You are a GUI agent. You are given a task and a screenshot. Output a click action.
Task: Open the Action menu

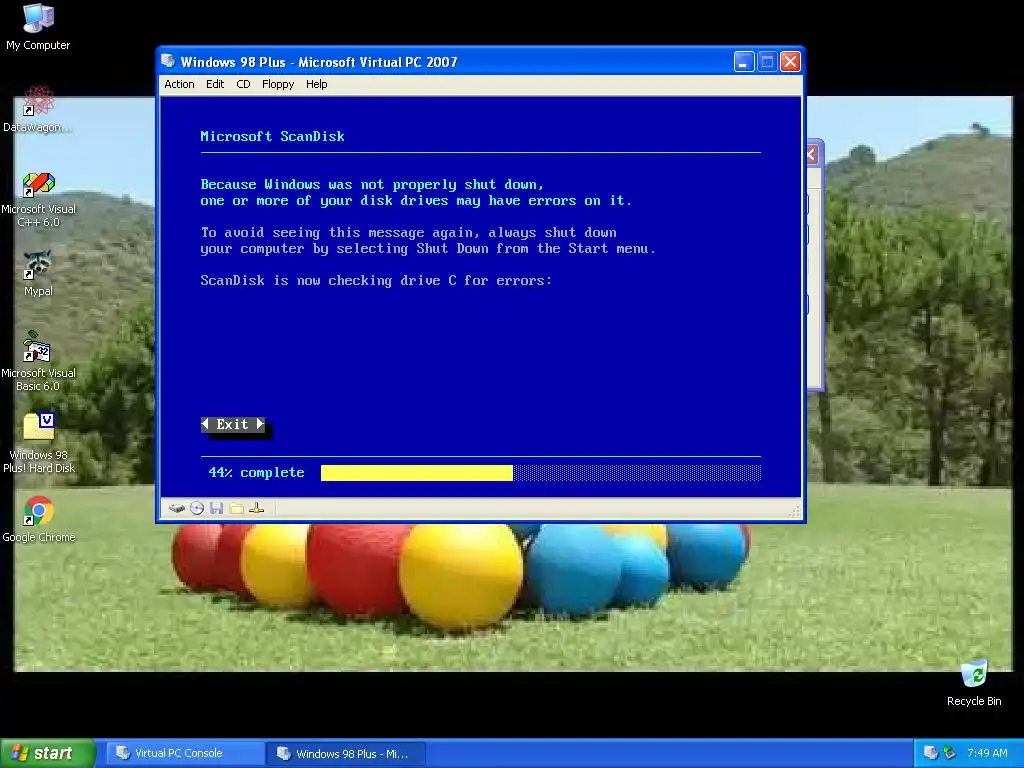point(180,84)
